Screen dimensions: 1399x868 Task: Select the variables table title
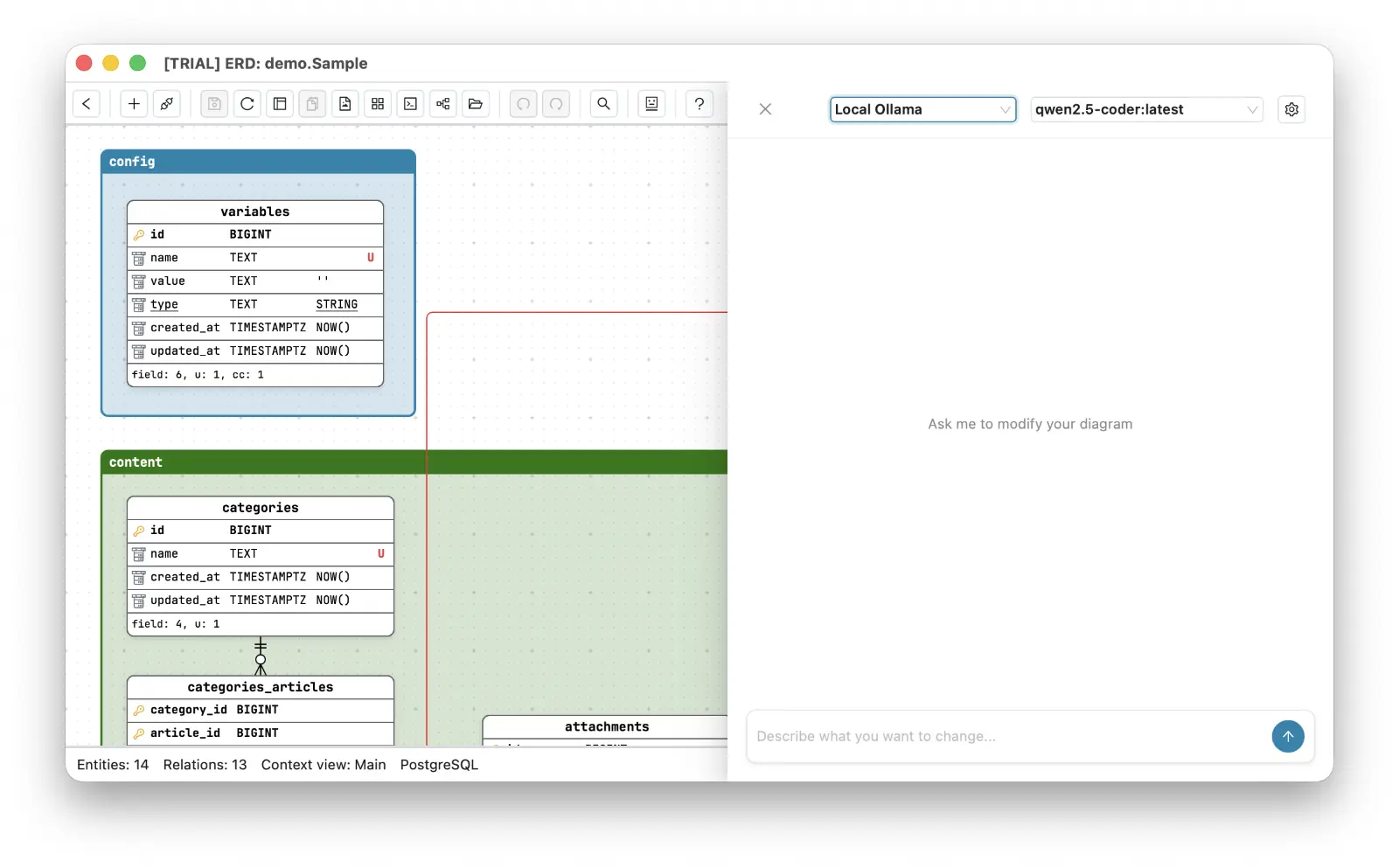coord(255,212)
